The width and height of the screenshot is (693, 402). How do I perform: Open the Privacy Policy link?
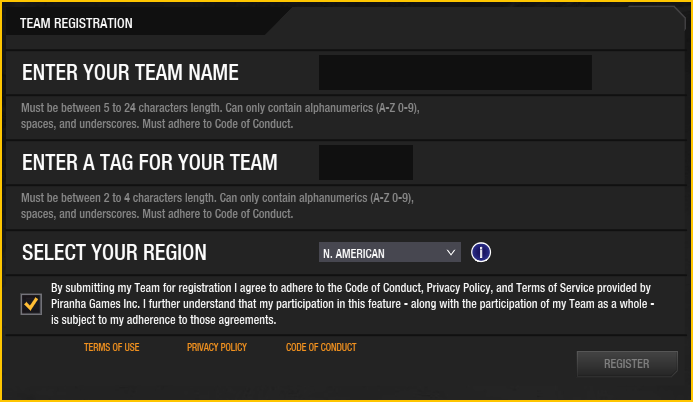216,348
